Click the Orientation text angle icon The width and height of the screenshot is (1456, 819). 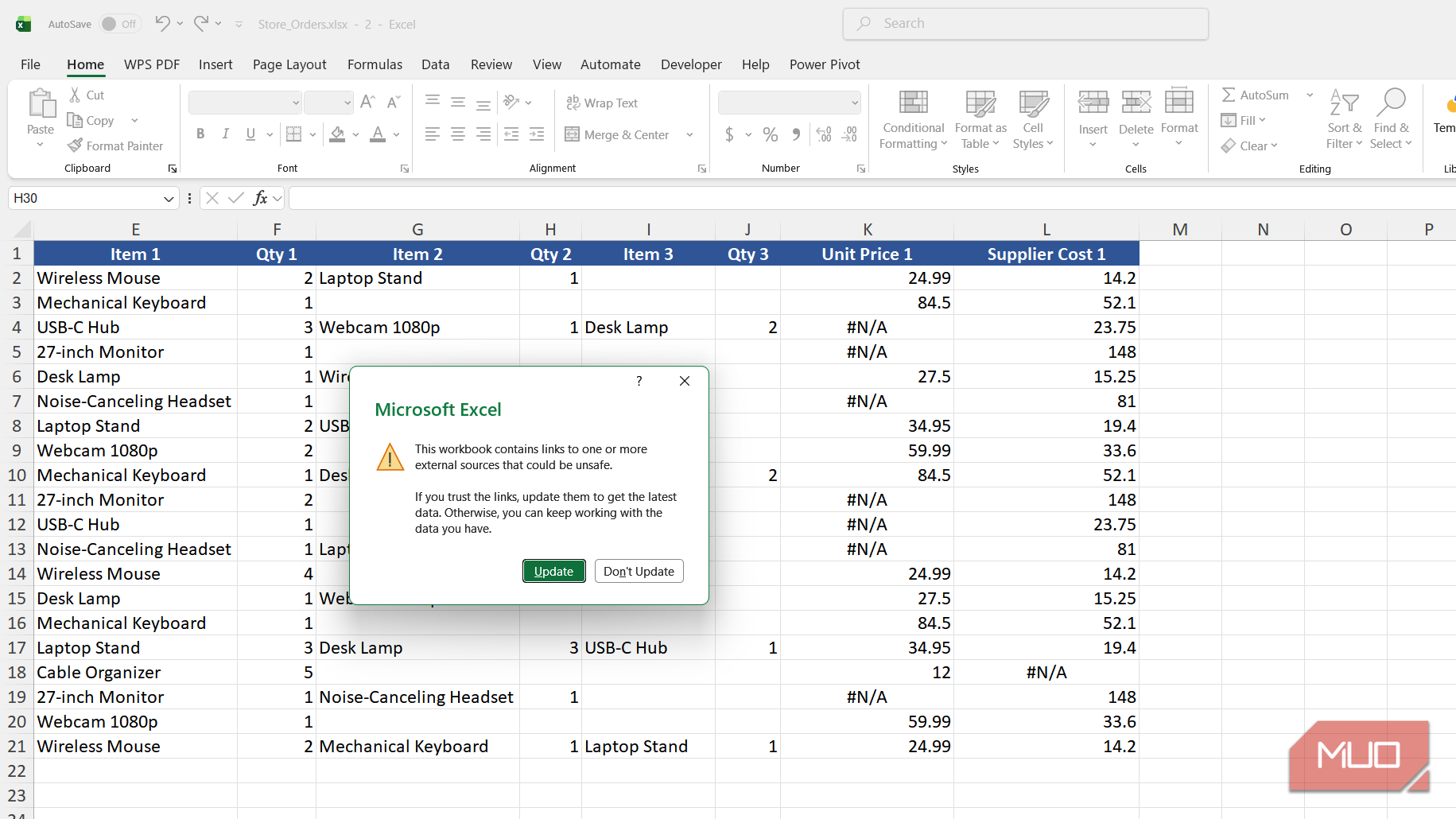[x=511, y=102]
